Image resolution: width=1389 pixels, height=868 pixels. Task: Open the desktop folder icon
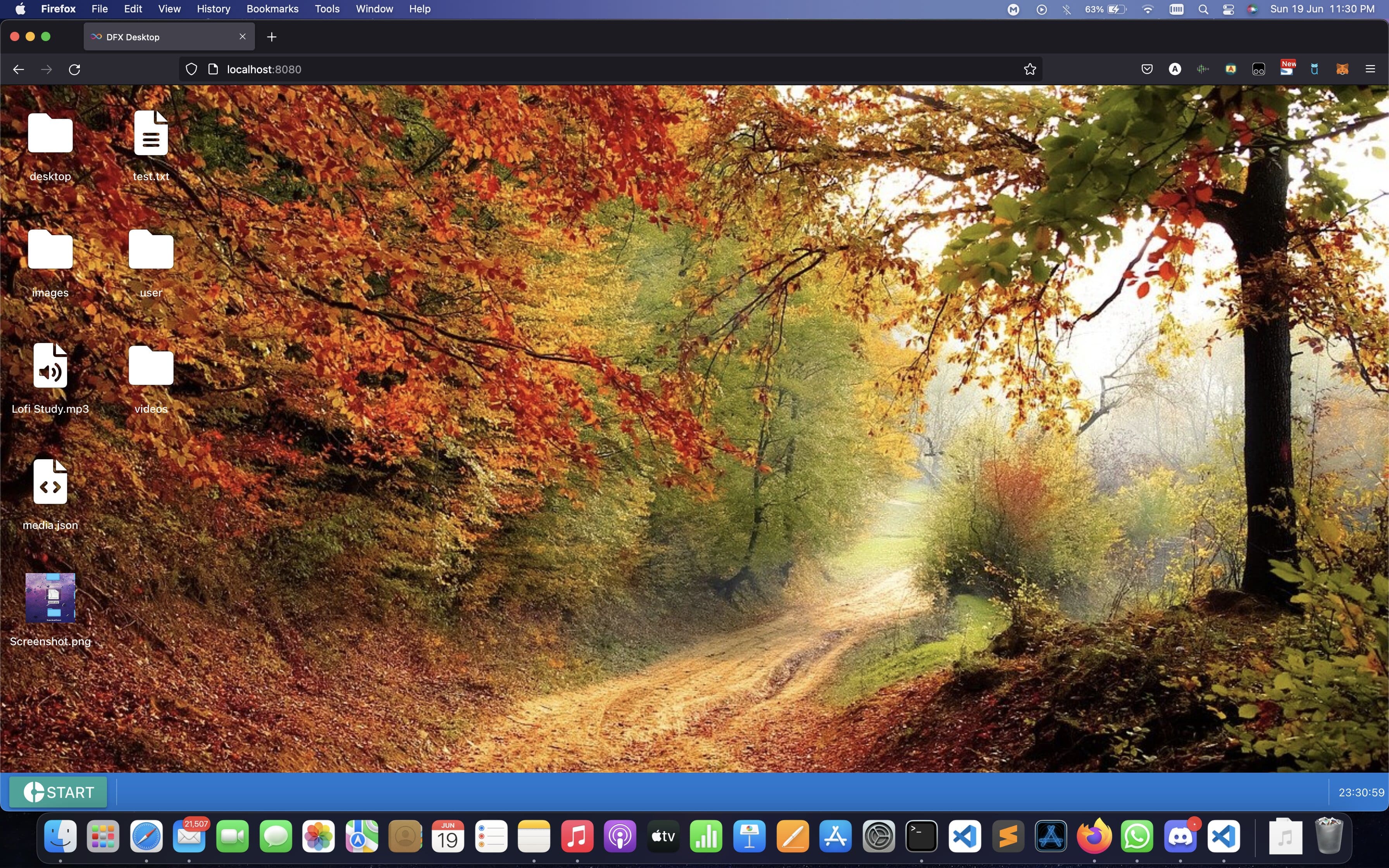point(50,134)
